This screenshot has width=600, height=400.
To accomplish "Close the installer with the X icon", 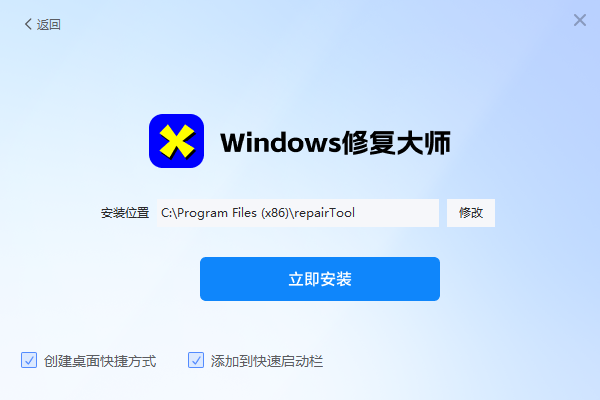I will [x=580, y=20].
